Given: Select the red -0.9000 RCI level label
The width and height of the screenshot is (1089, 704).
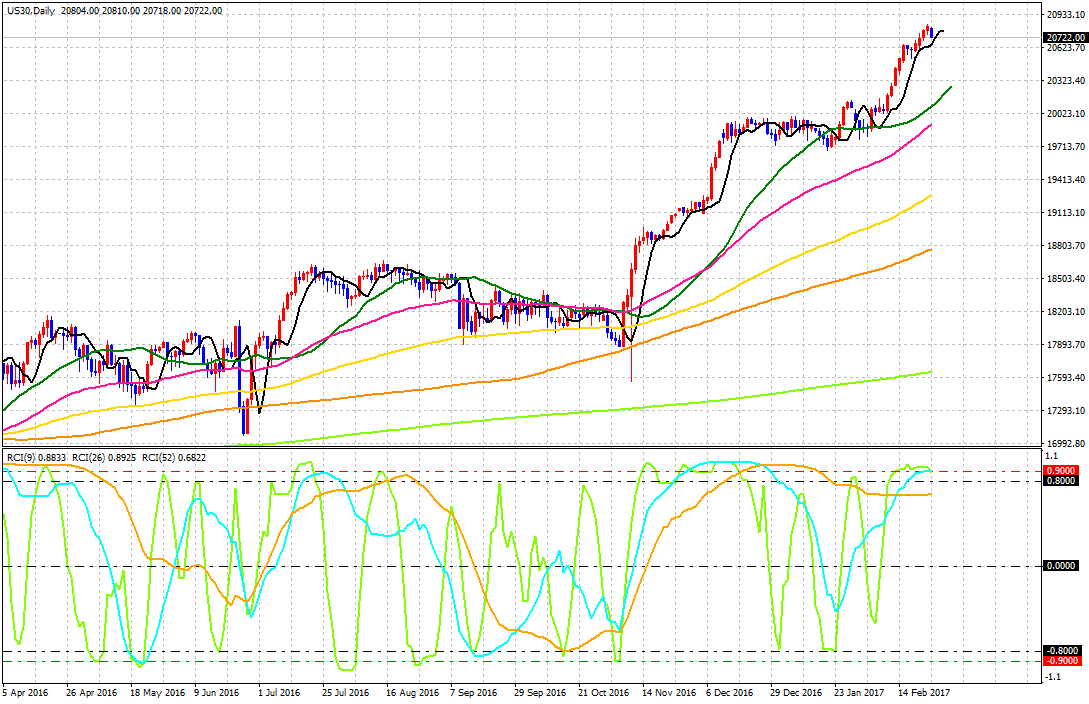Looking at the screenshot, I should click(x=1060, y=661).
